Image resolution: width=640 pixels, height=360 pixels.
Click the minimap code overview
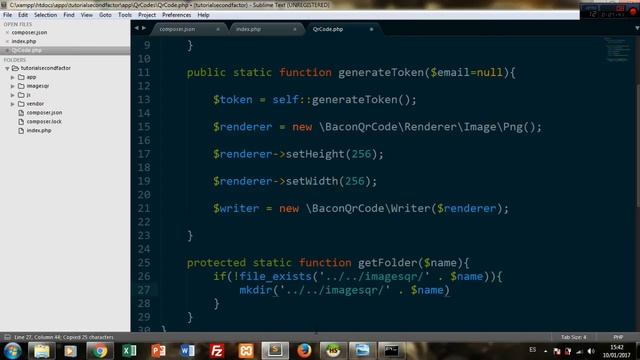(618, 49)
